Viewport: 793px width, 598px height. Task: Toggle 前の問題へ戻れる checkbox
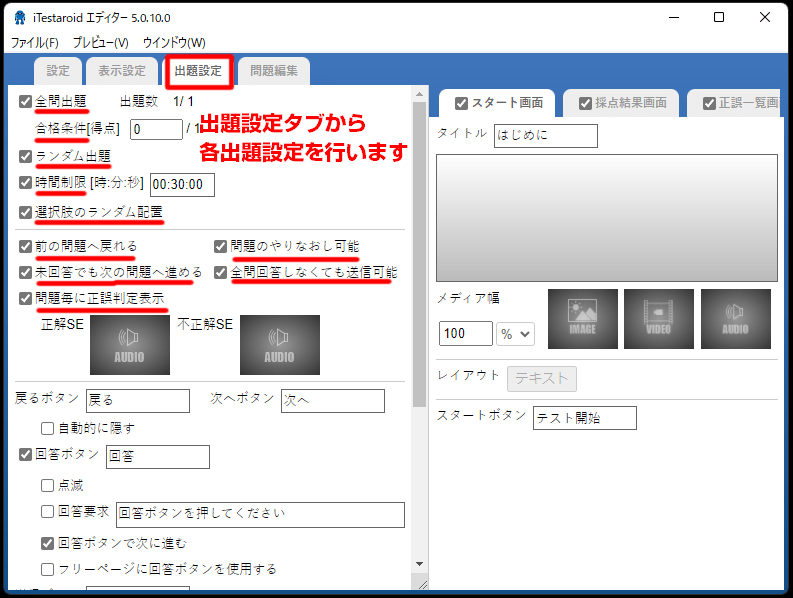coord(25,246)
